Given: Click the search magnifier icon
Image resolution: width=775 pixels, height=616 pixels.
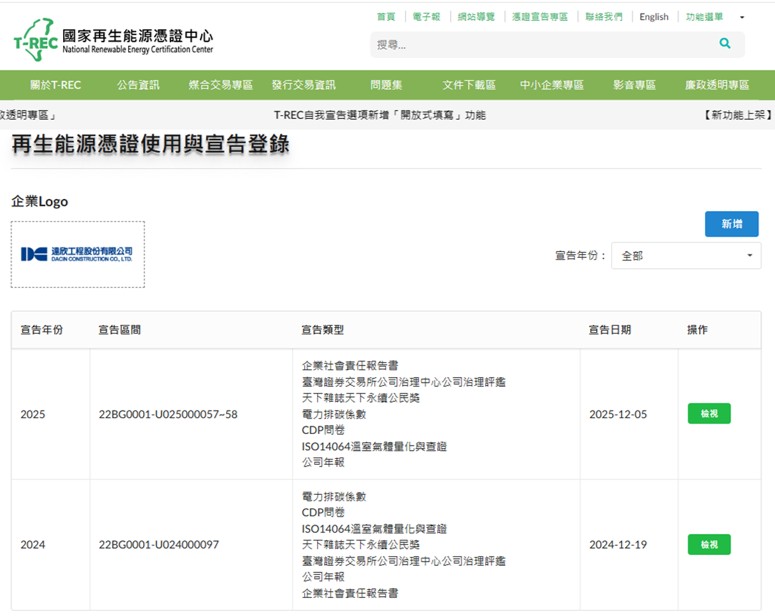Looking at the screenshot, I should pyautogui.click(x=725, y=44).
